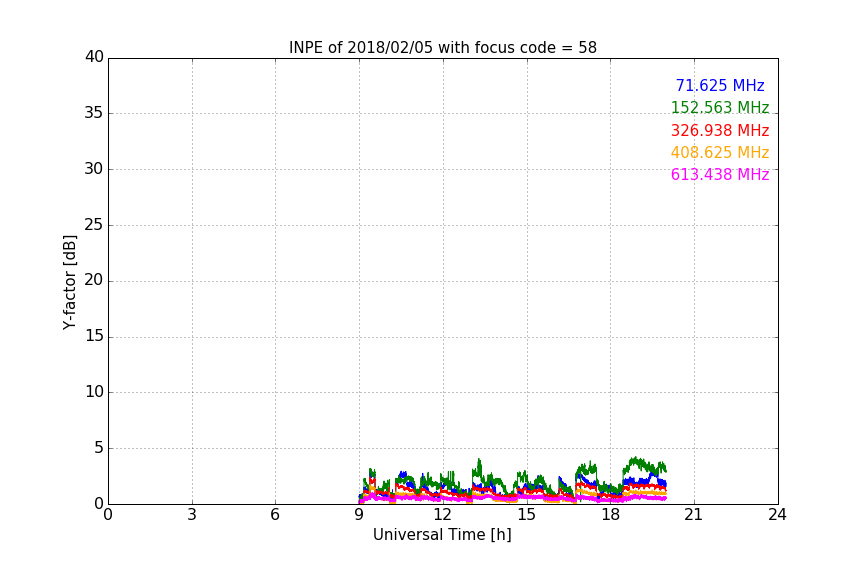Select the green 152.563 MHz legend label
Viewport: 864px width, 576px height.
coord(720,107)
